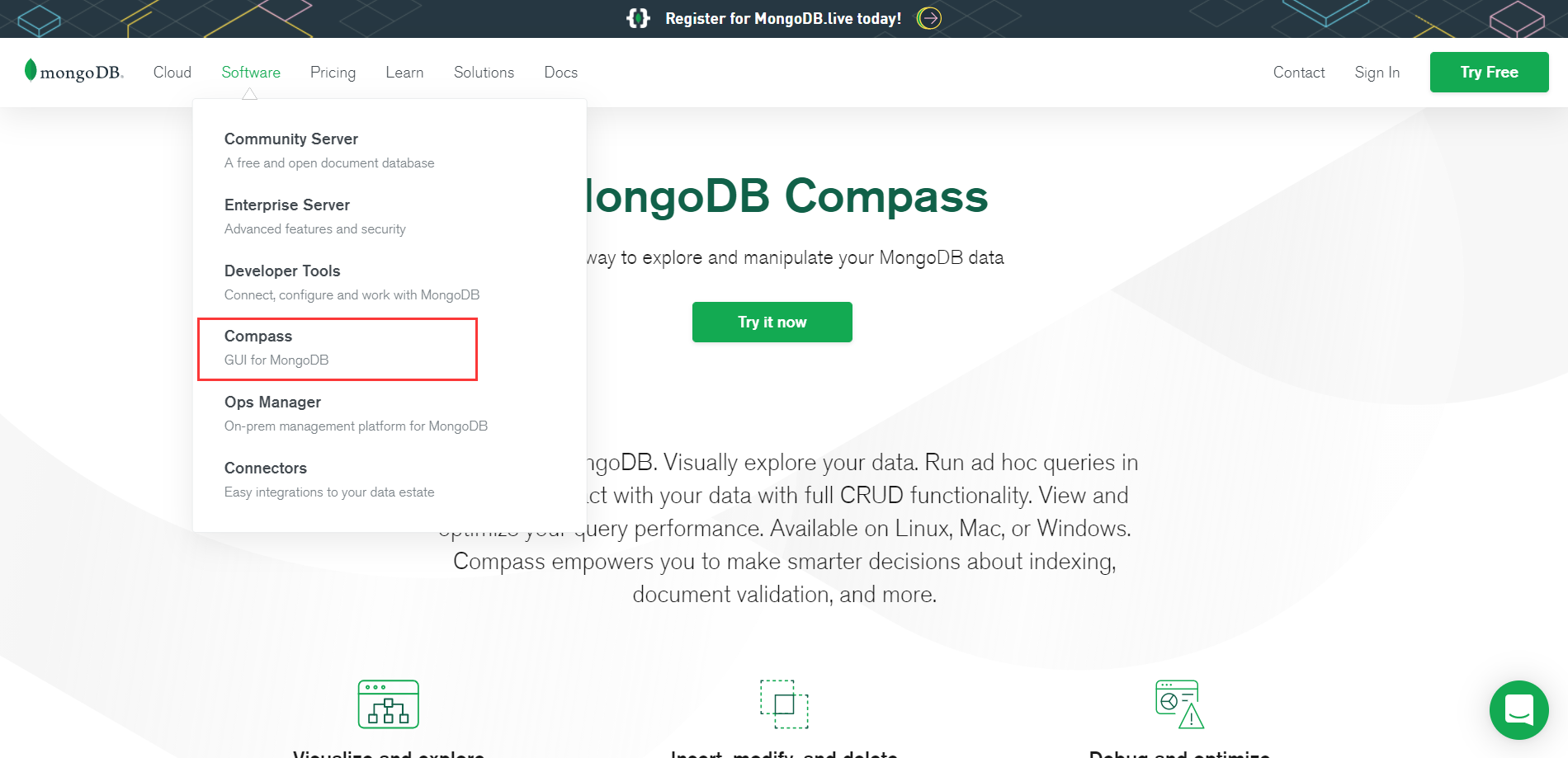The image size is (1568, 758).
Task: Select Connectors from dropdown
Action: click(x=266, y=468)
